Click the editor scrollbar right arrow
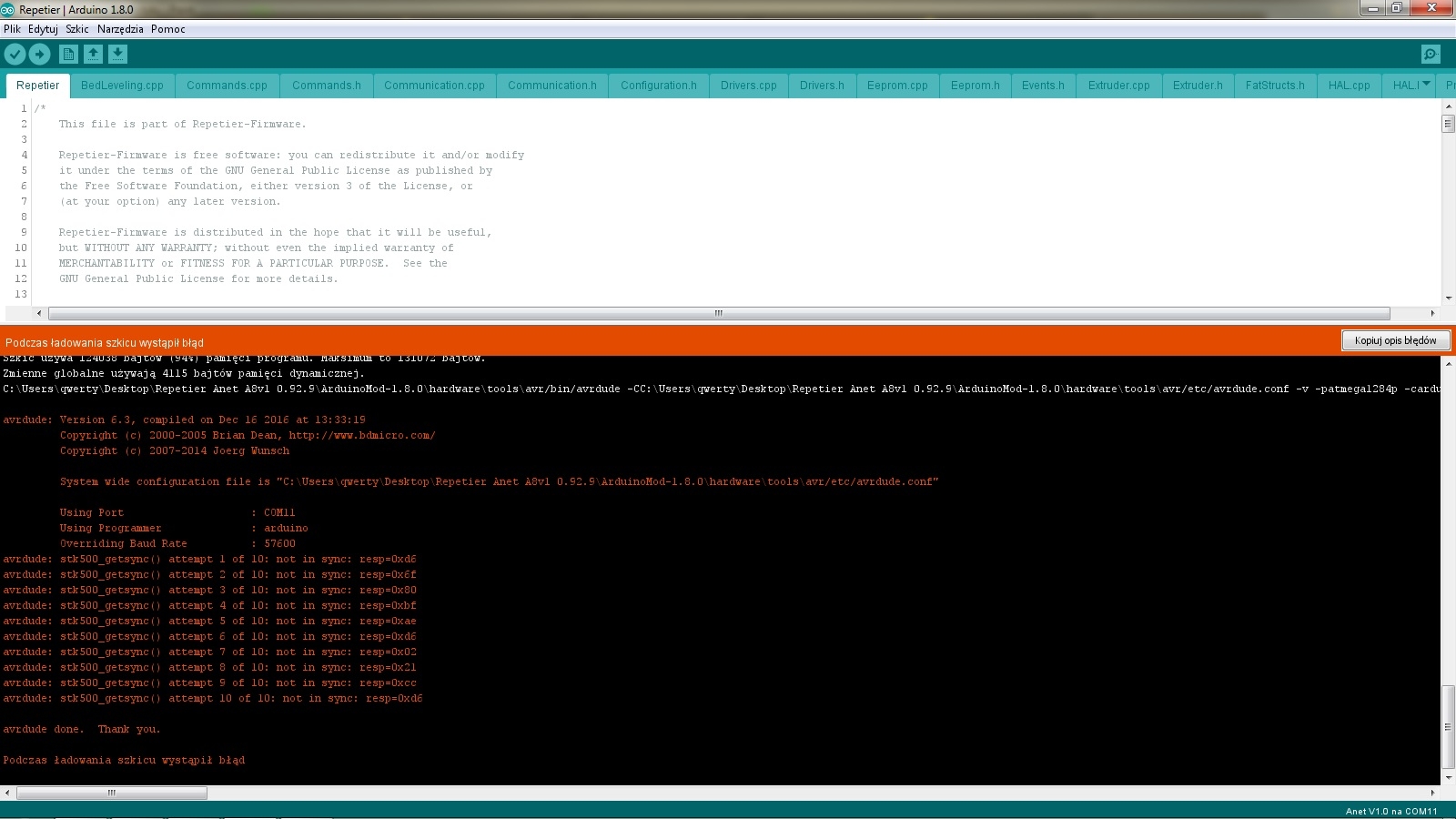 (1432, 313)
